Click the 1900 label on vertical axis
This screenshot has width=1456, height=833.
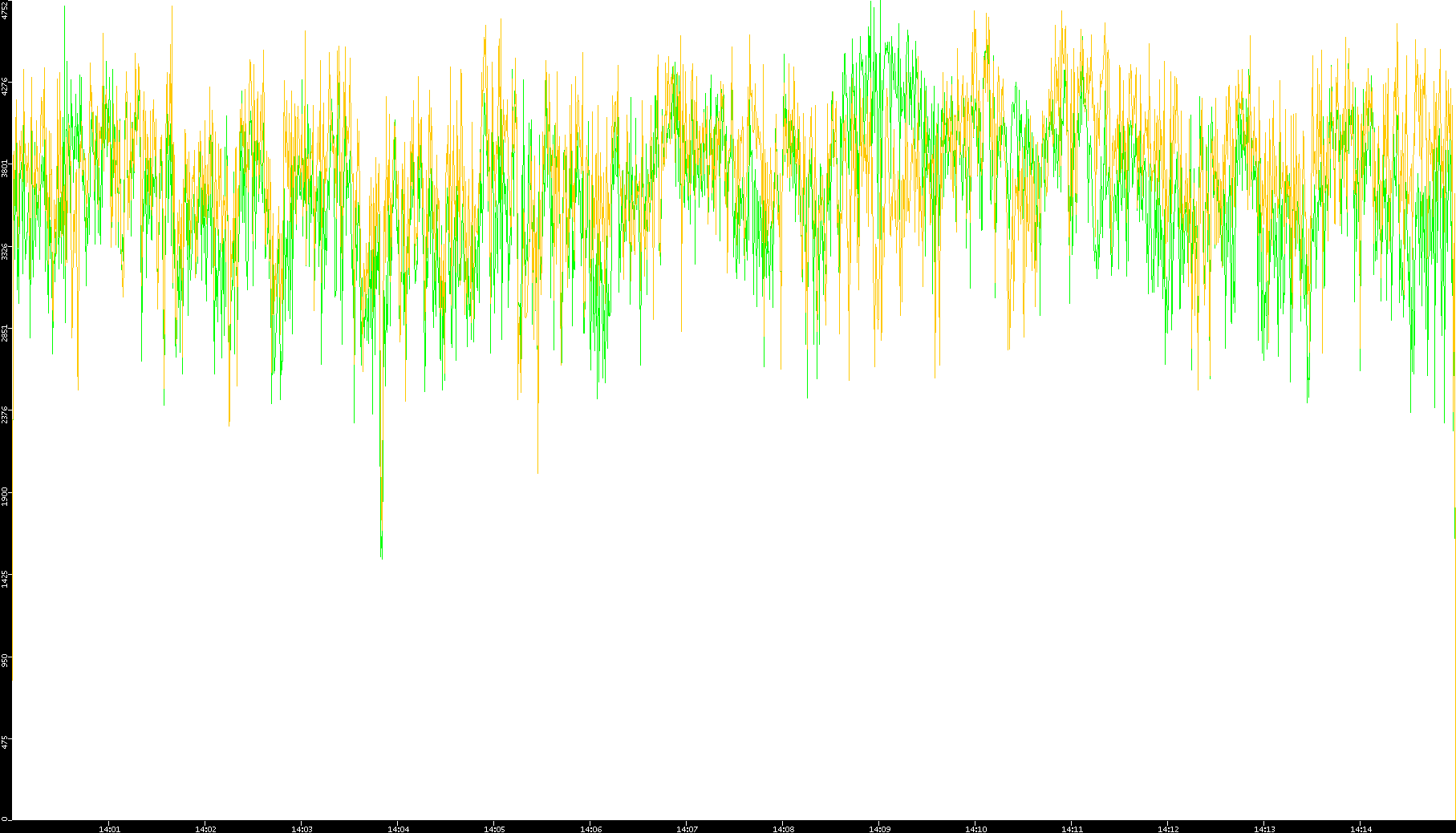point(5,496)
